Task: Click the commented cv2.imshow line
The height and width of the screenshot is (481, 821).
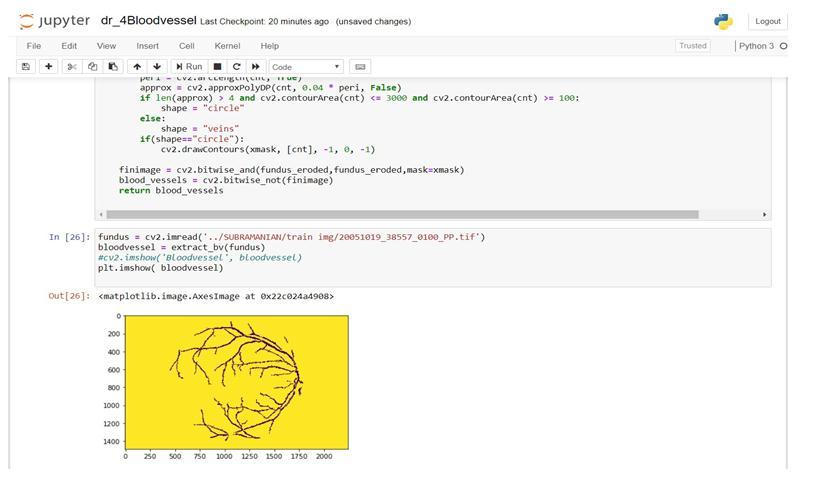Action: pyautogui.click(x=199, y=258)
